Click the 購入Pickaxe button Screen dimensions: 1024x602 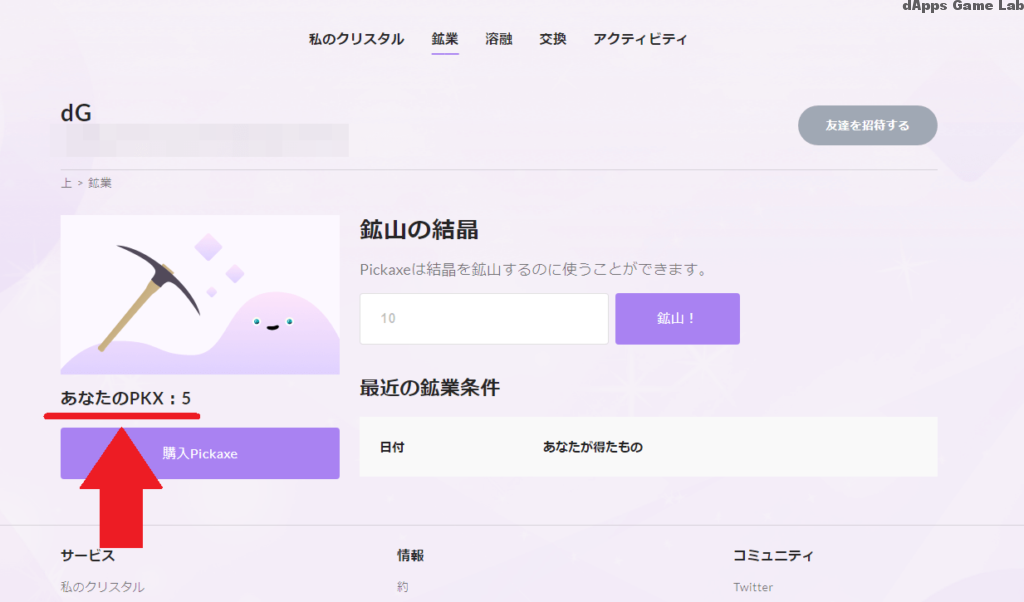[x=199, y=453]
